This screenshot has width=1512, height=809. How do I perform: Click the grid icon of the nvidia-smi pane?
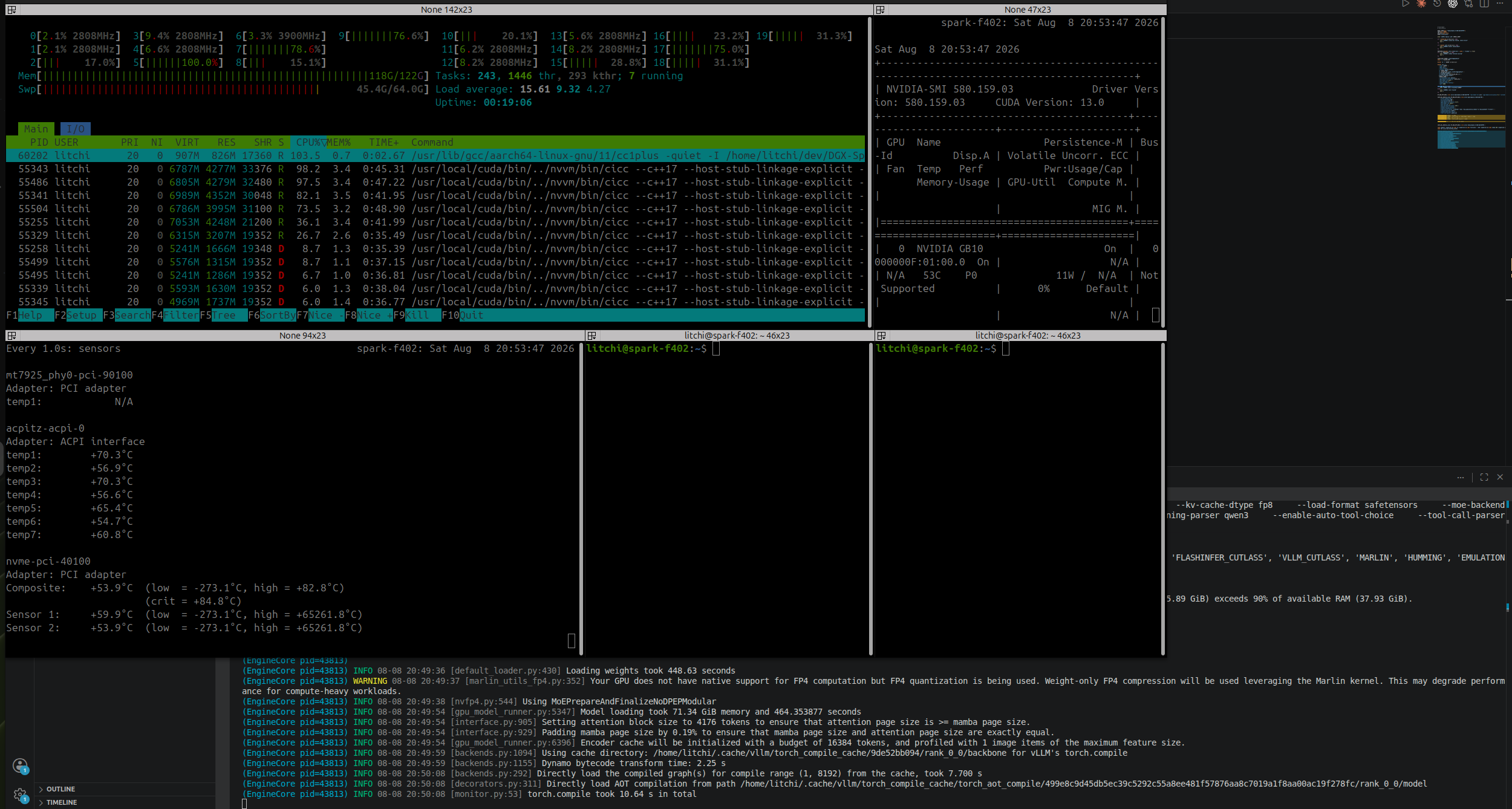(881, 10)
